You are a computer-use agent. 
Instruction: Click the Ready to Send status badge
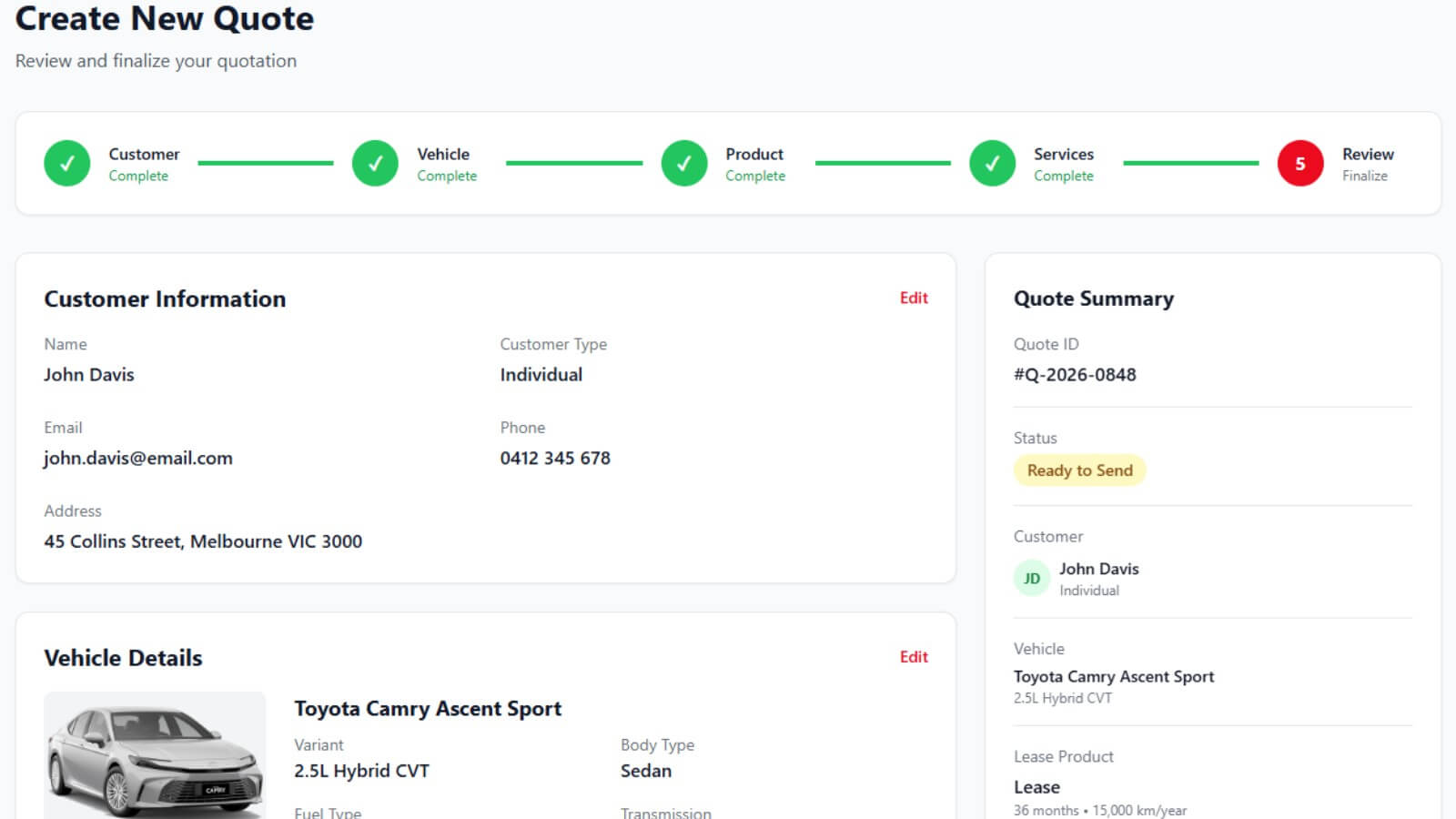coord(1079,470)
